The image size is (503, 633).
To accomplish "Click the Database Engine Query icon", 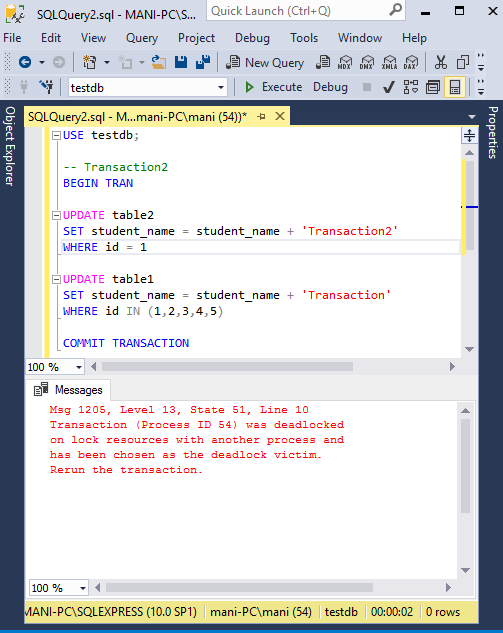I will pyautogui.click(x=323, y=62).
